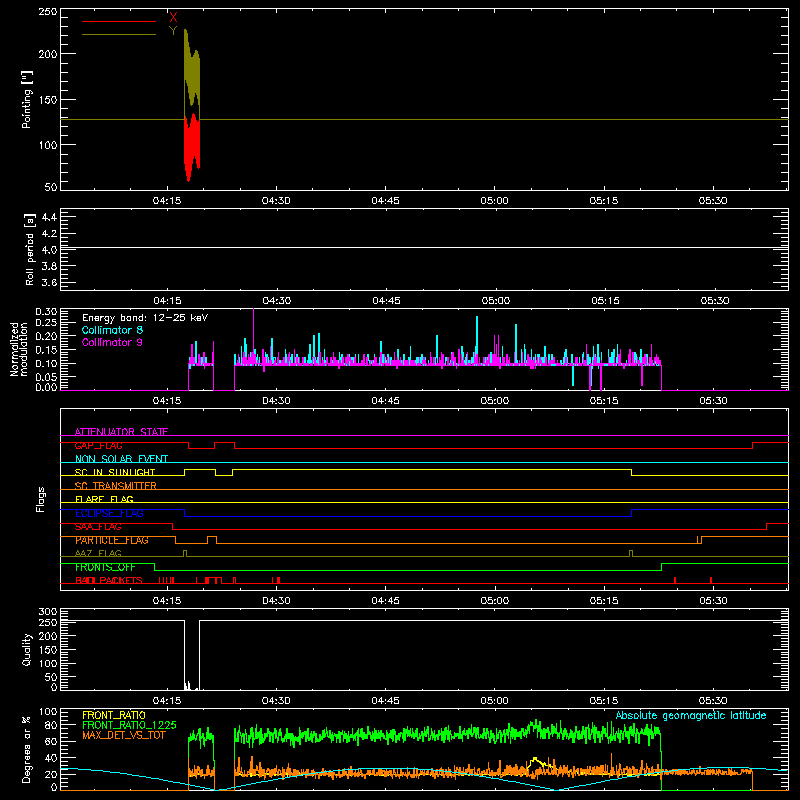Select the PARTICLE_FLAG label

112,540
